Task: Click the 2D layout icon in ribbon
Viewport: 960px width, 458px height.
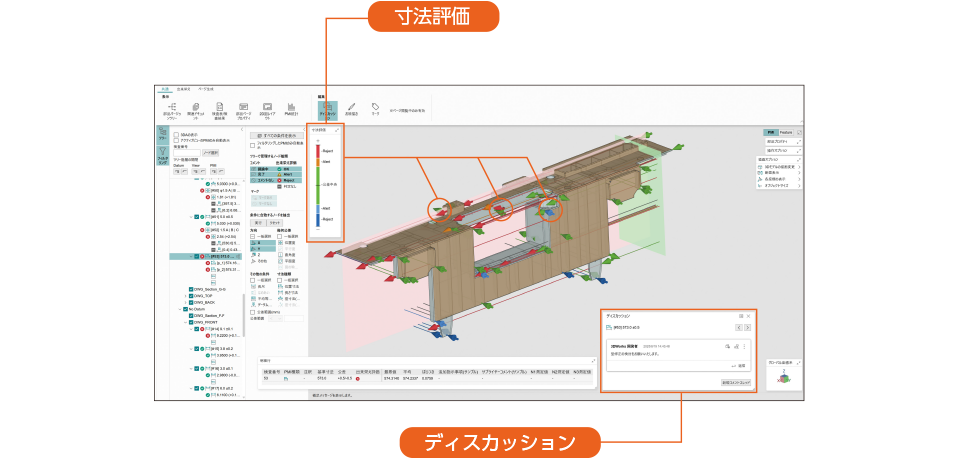Action: (267, 108)
